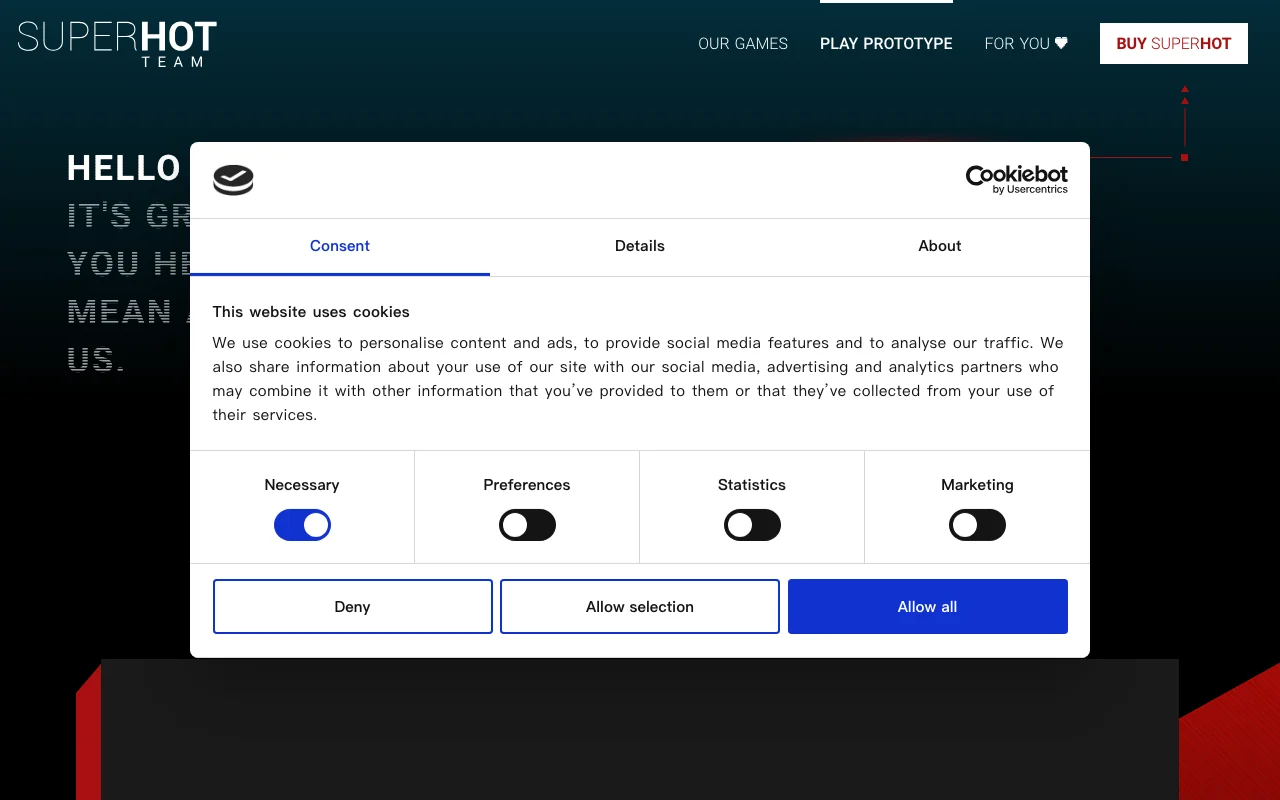Click the Cookiebot checkmark logo icon
The width and height of the screenshot is (1280, 800).
tap(233, 180)
